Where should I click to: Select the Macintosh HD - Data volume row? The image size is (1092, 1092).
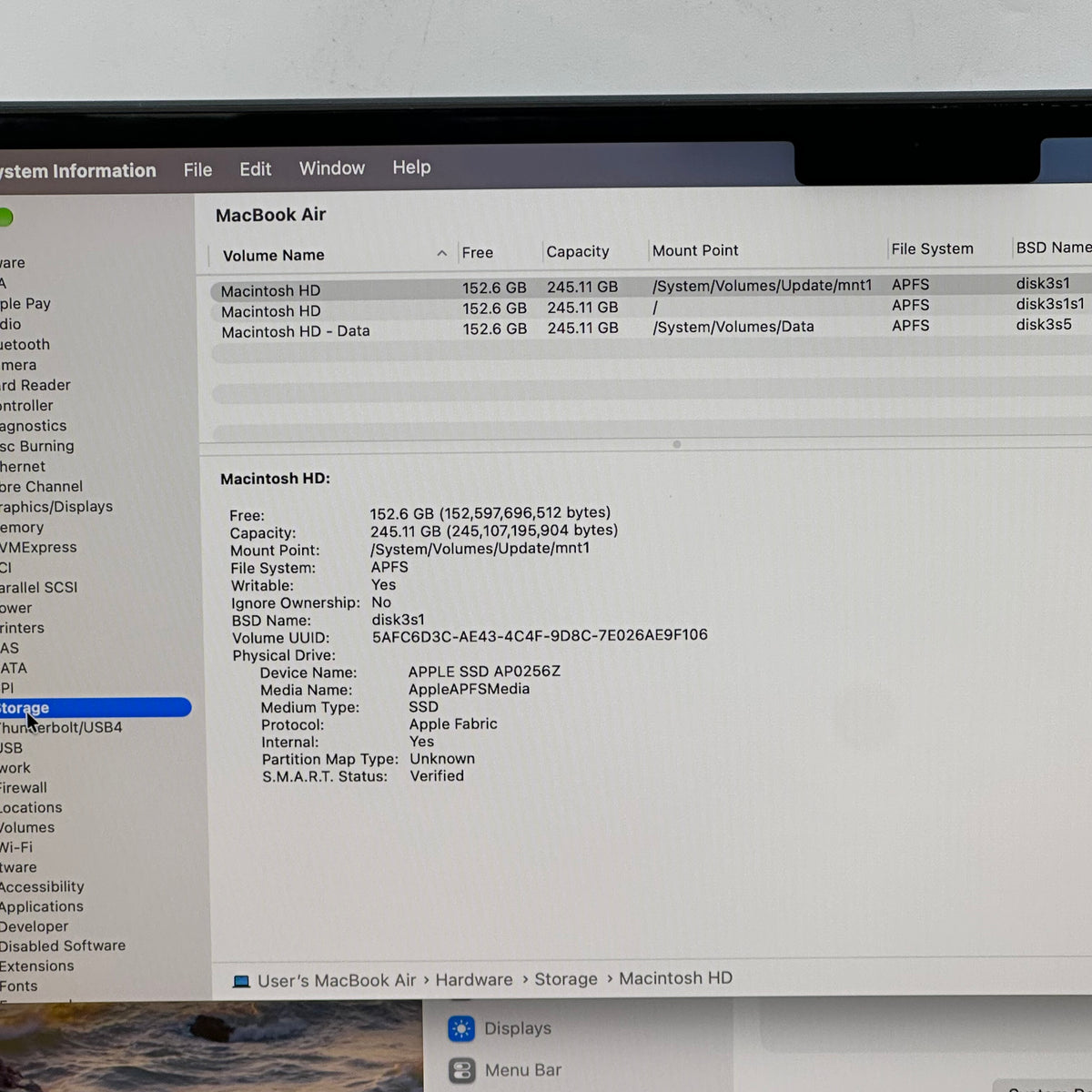651,329
